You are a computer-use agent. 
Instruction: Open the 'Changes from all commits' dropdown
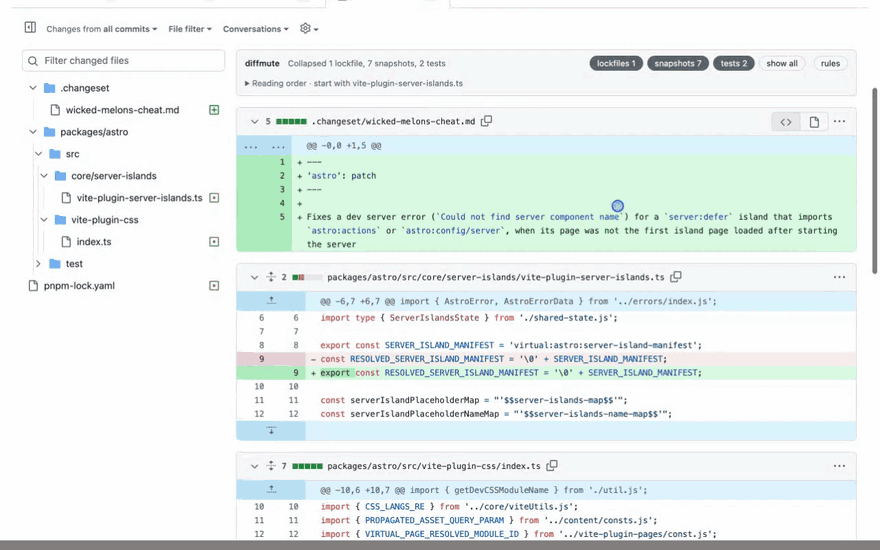click(x=102, y=29)
